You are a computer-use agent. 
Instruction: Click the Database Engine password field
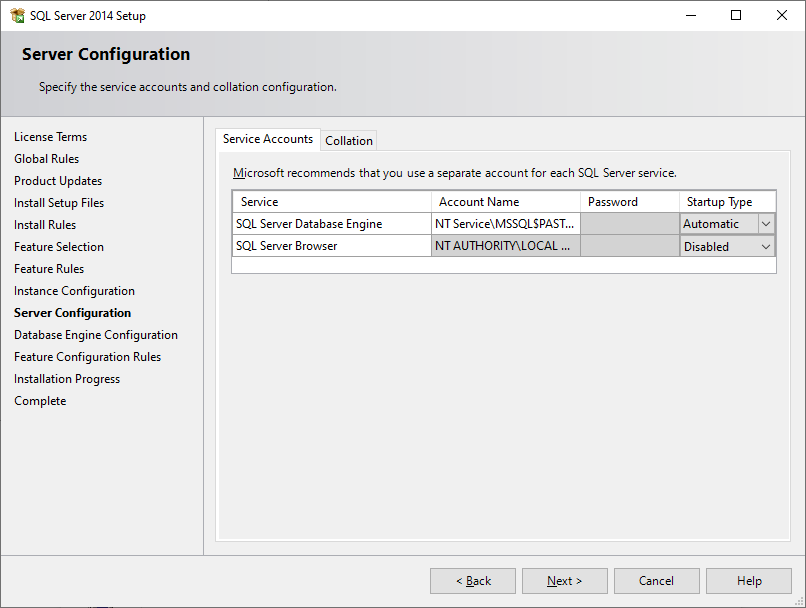click(x=630, y=224)
